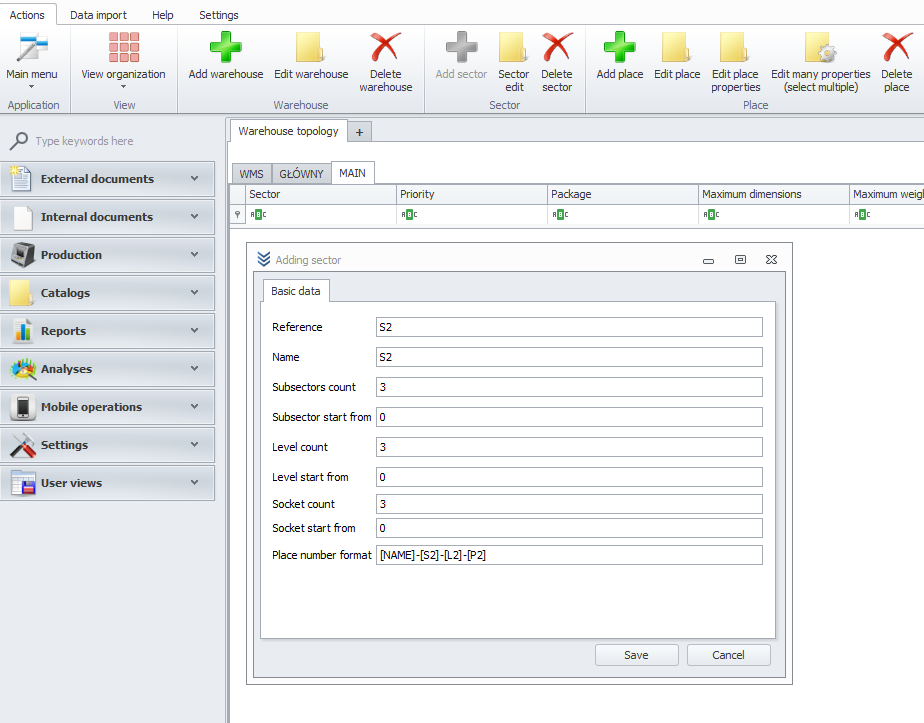Click Sector edit icon
This screenshot has height=723, width=924.
click(513, 47)
